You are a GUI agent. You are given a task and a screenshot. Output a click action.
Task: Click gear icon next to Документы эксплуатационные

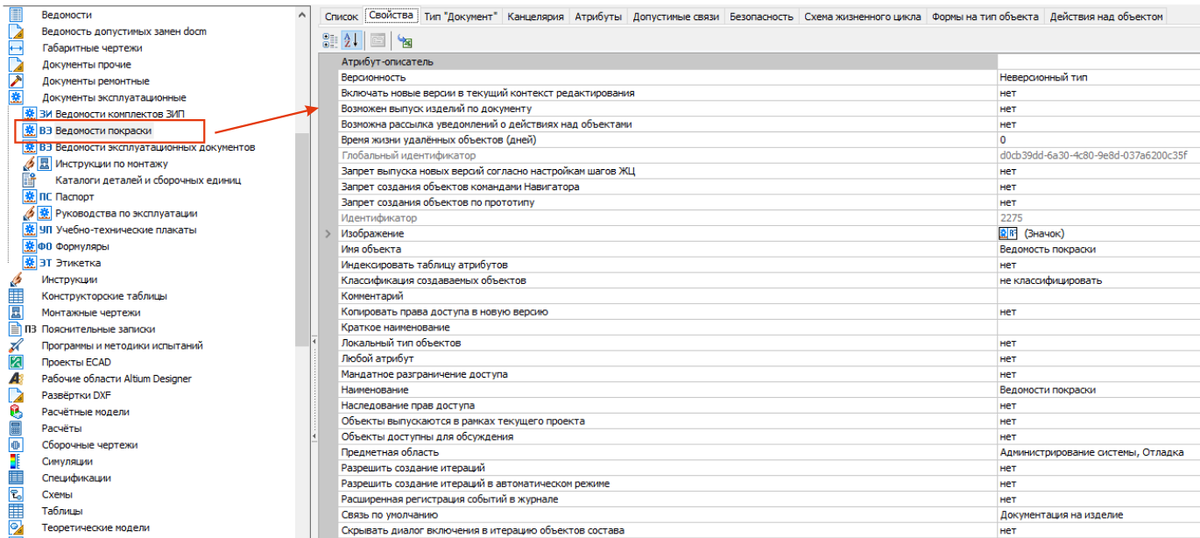(x=16, y=97)
